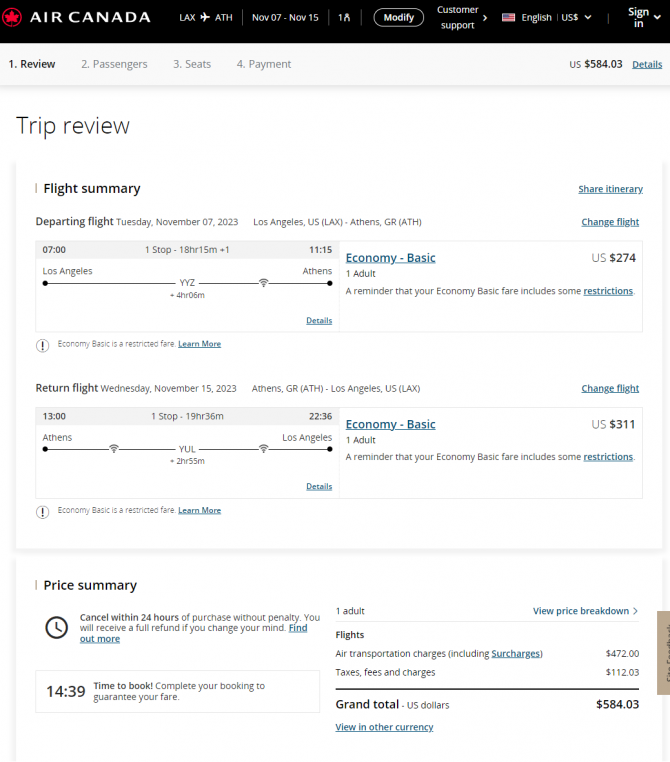Click the 1 Stop - 18hr15m +1 label
The image size is (670, 762).
[x=187, y=250]
